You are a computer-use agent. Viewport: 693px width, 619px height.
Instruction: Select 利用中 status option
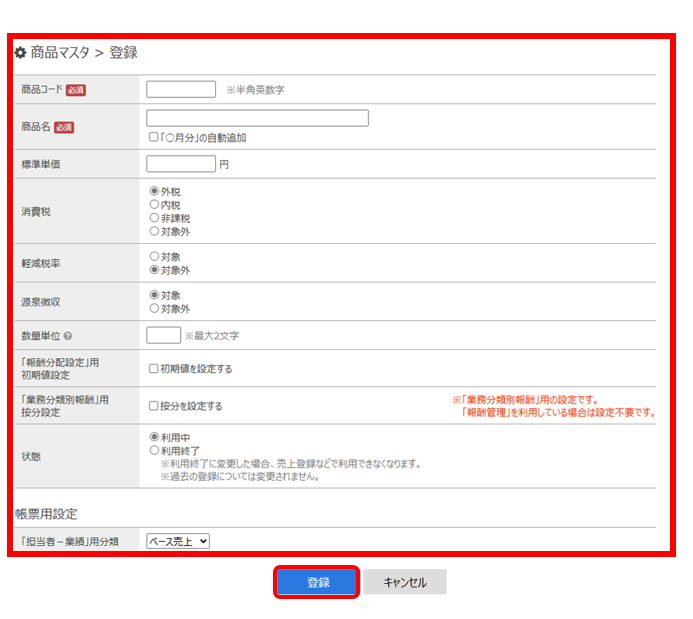coord(154,437)
